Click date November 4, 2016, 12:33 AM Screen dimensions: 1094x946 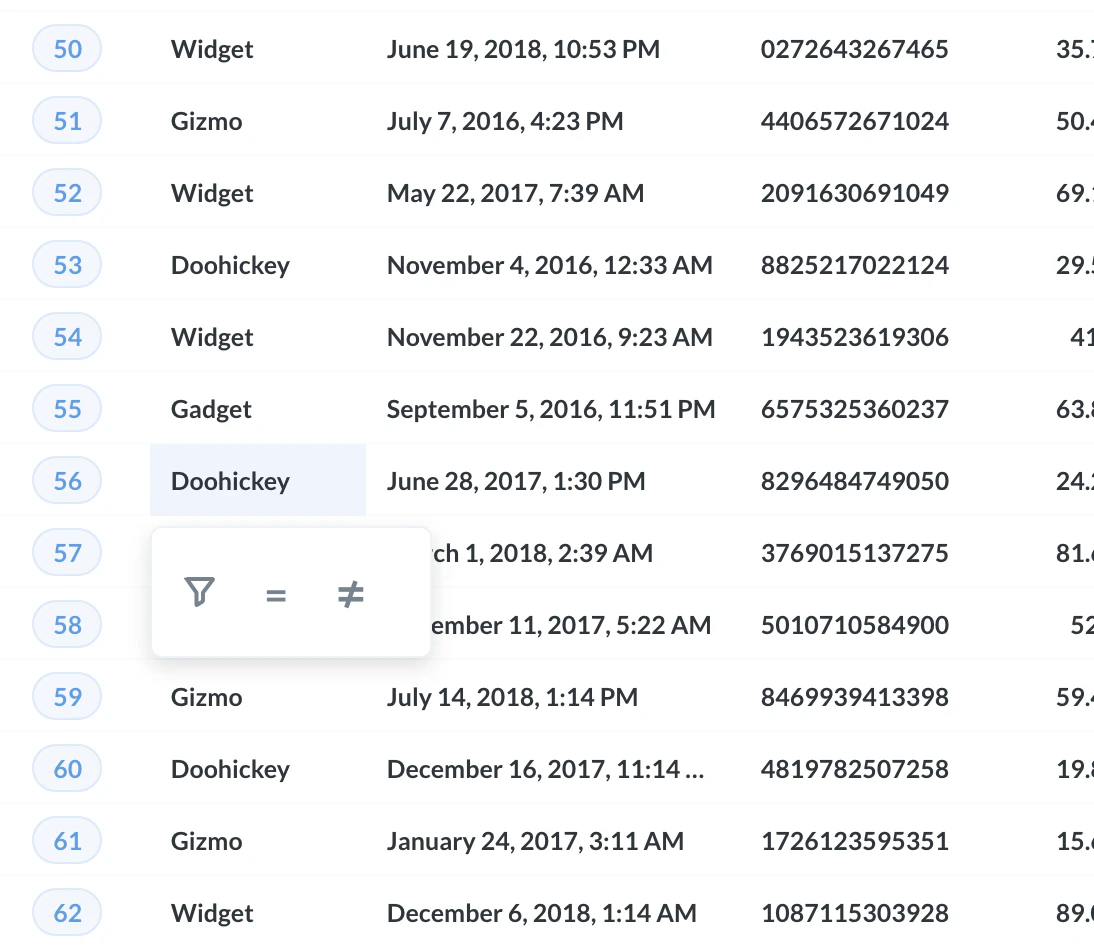[x=550, y=265]
